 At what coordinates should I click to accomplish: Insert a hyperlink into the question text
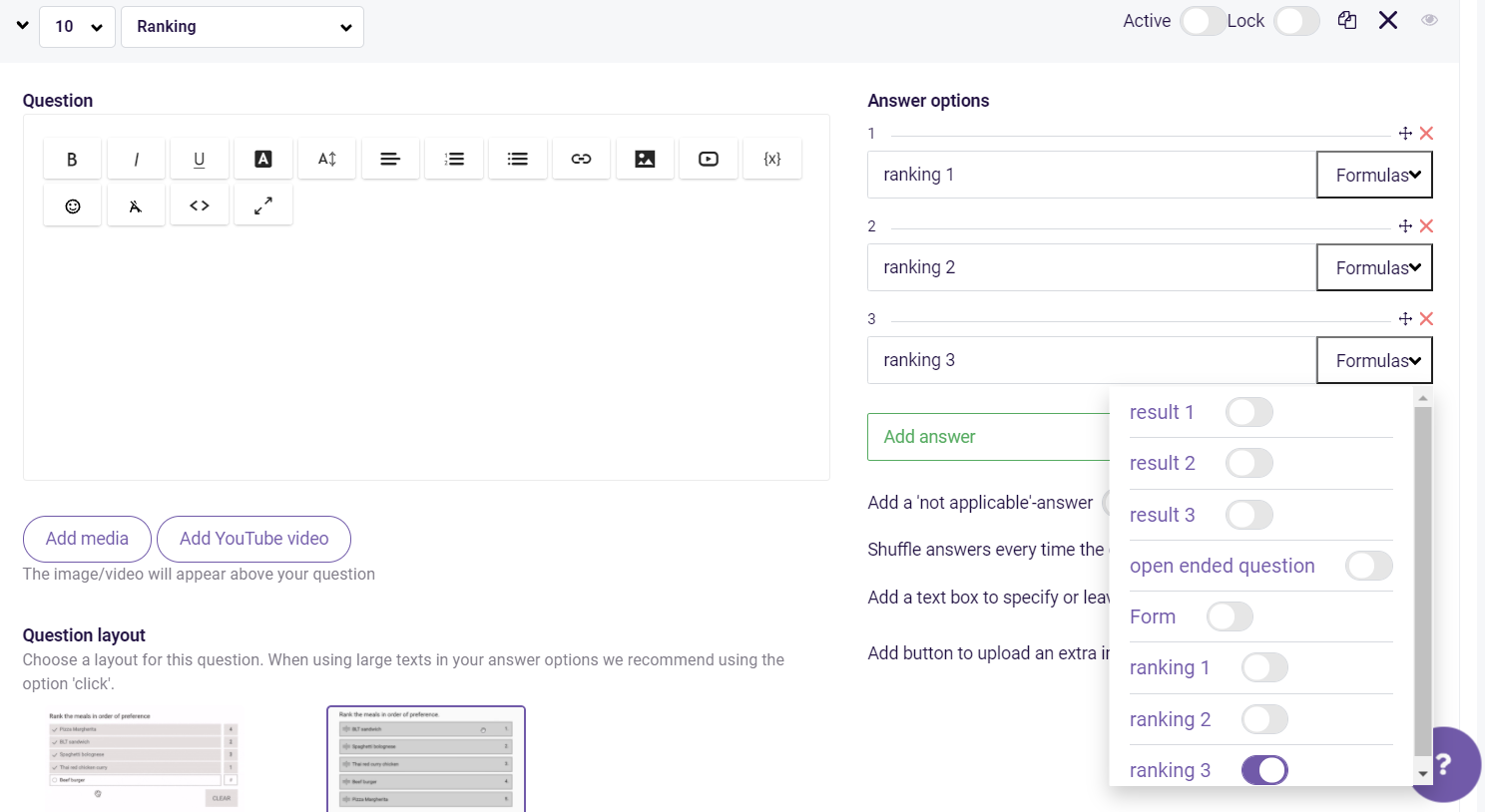point(581,158)
